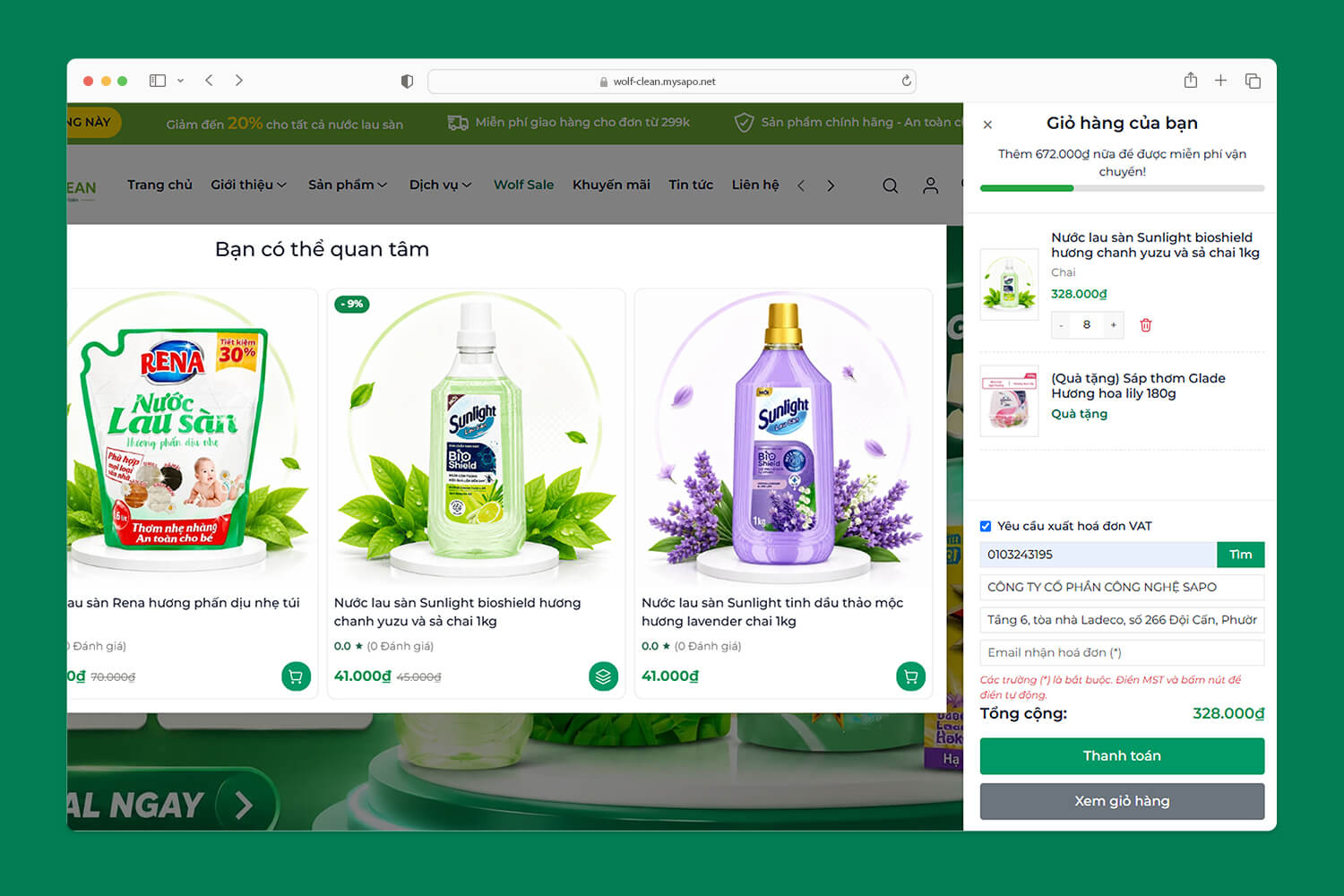The height and width of the screenshot is (896, 1344).
Task: Open Sunlight tinh dầu thảo mộc lavender title
Action: click(x=772, y=612)
